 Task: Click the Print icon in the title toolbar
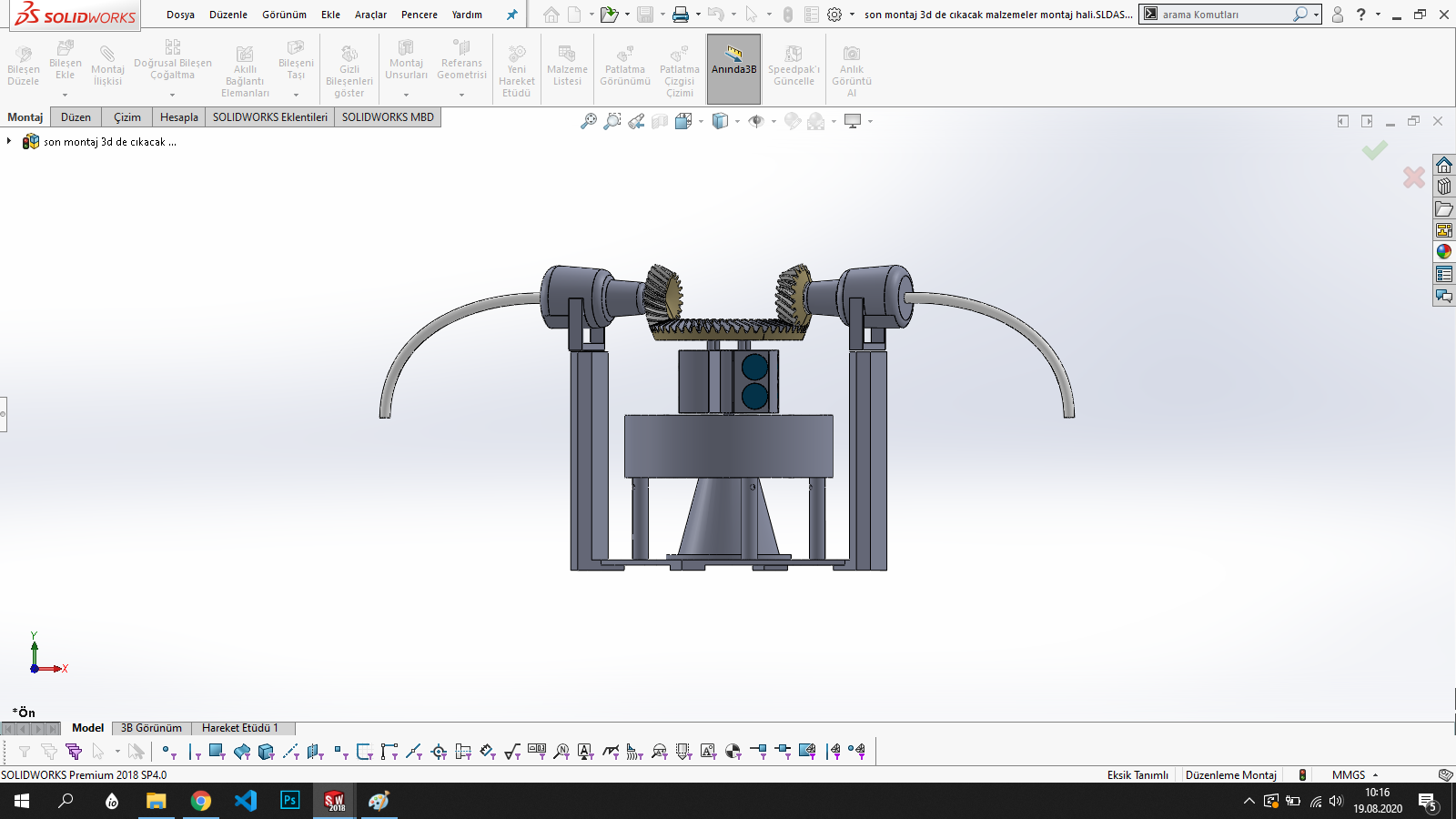coord(681,15)
